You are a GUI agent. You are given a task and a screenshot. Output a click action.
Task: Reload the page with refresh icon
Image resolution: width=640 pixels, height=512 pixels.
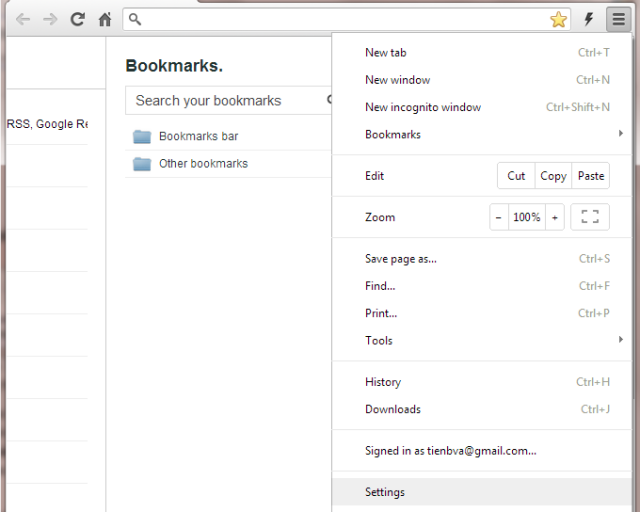point(77,19)
